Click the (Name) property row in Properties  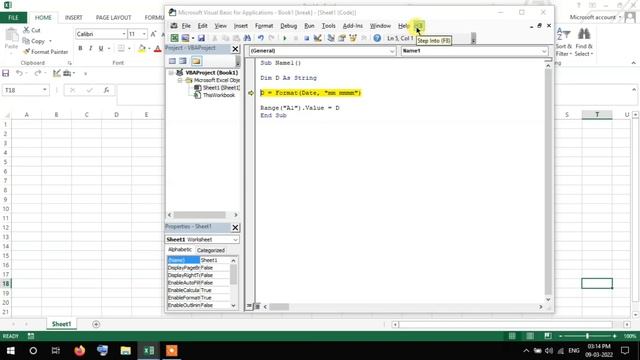199,260
